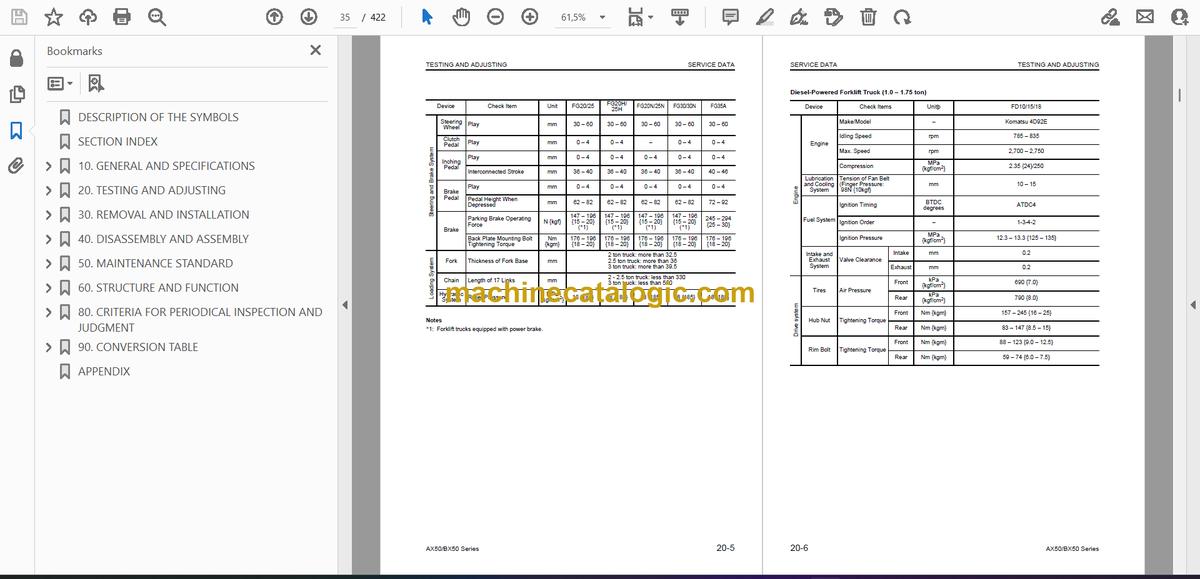The width and height of the screenshot is (1200, 579).
Task: Open the page thumbnails panel icon
Action: (16, 95)
